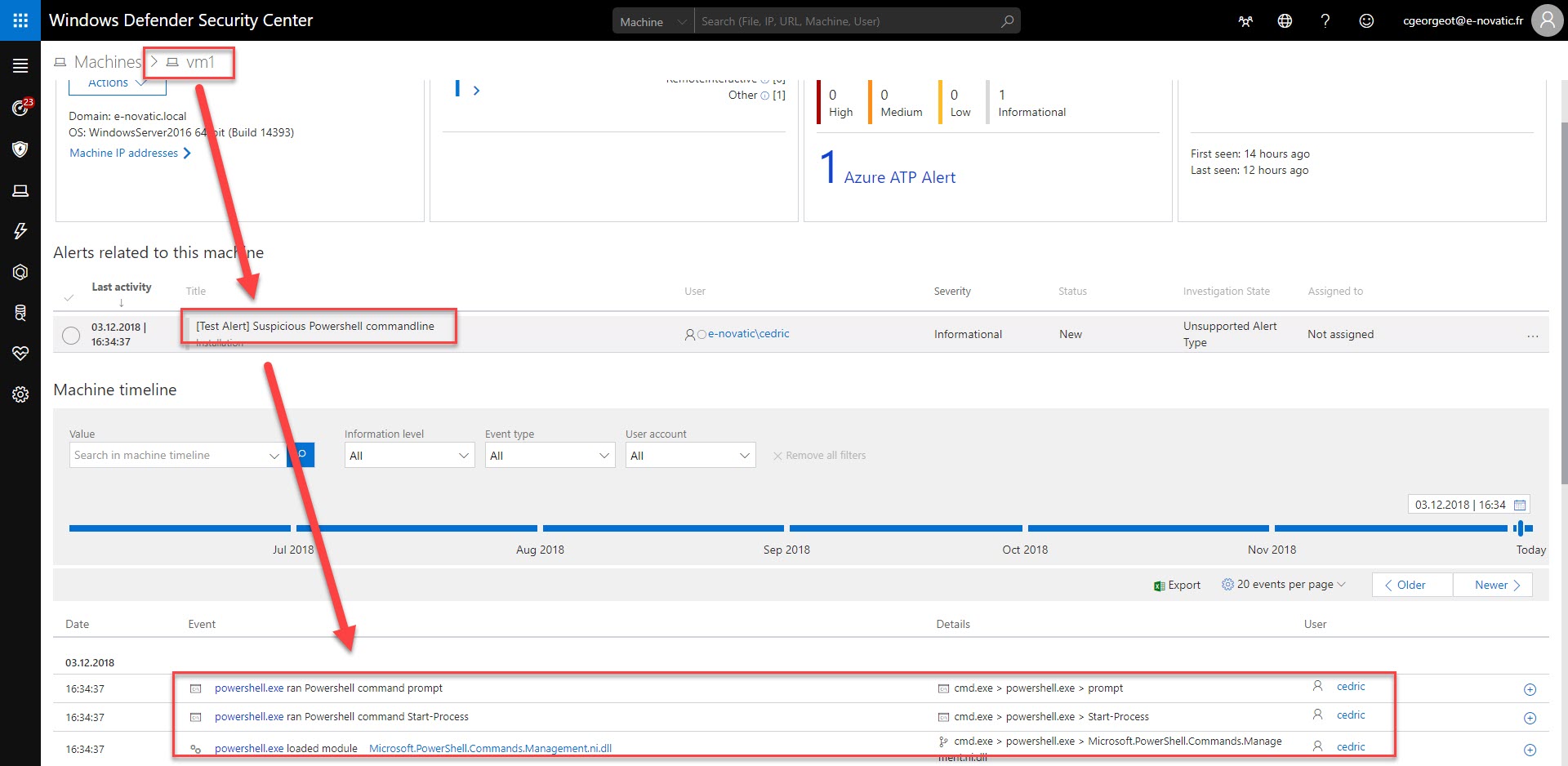Screen dimensions: 1568x766
Task: Open the Machine search scope selector
Action: [x=653, y=22]
